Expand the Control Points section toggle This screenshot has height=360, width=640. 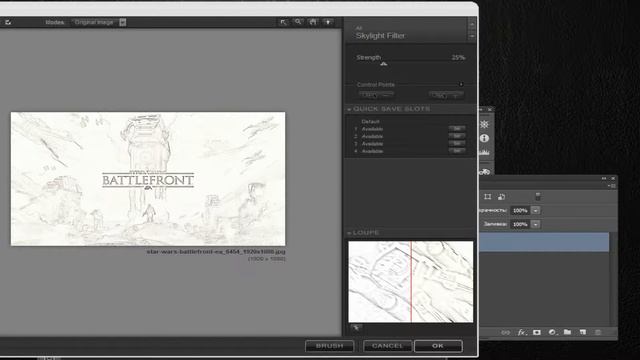(x=461, y=84)
